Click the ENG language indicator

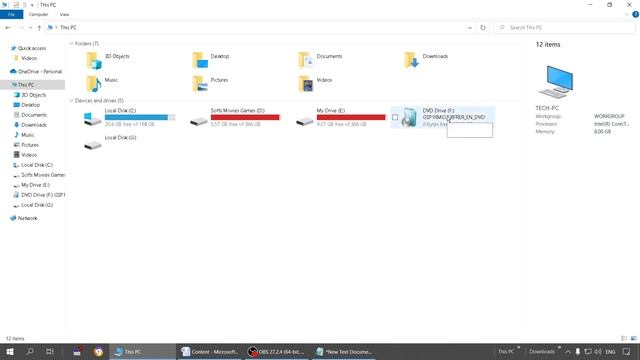[610, 351]
